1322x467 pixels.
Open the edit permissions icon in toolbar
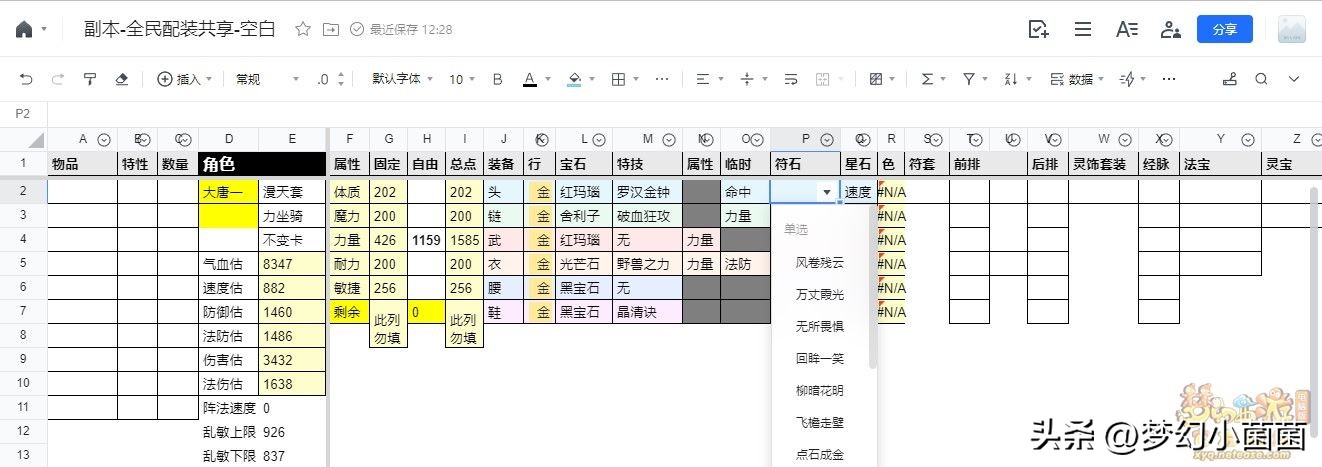pyautogui.click(x=1229, y=79)
